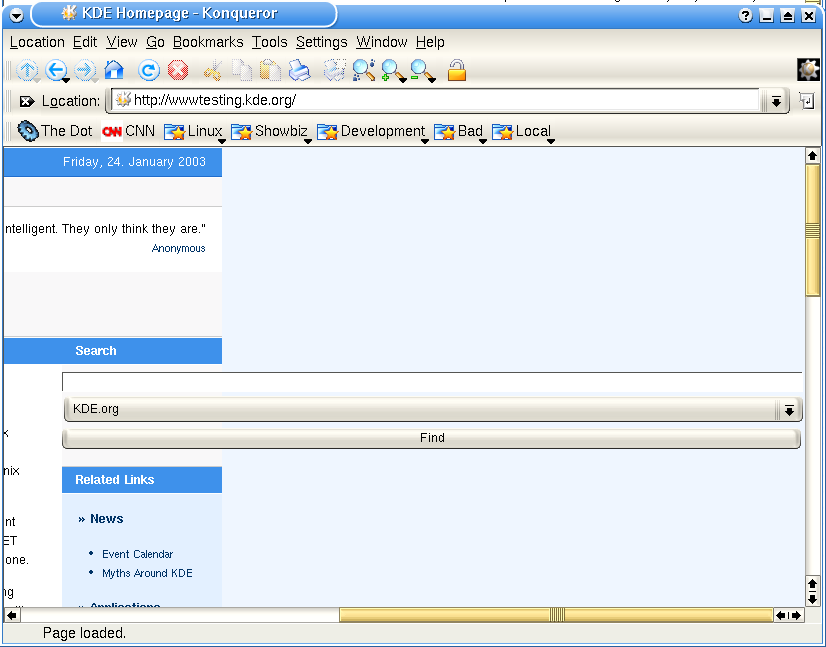Image resolution: width=826 pixels, height=647 pixels.
Task: Click the Anonymous quote author link
Action: (x=178, y=248)
